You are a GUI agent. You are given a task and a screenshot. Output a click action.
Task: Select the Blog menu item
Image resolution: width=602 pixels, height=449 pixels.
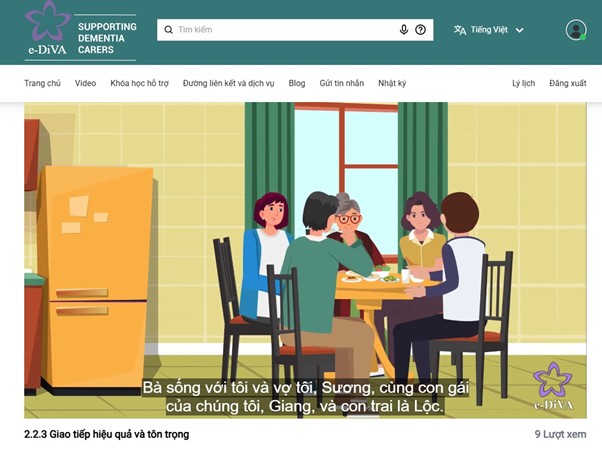(297, 83)
